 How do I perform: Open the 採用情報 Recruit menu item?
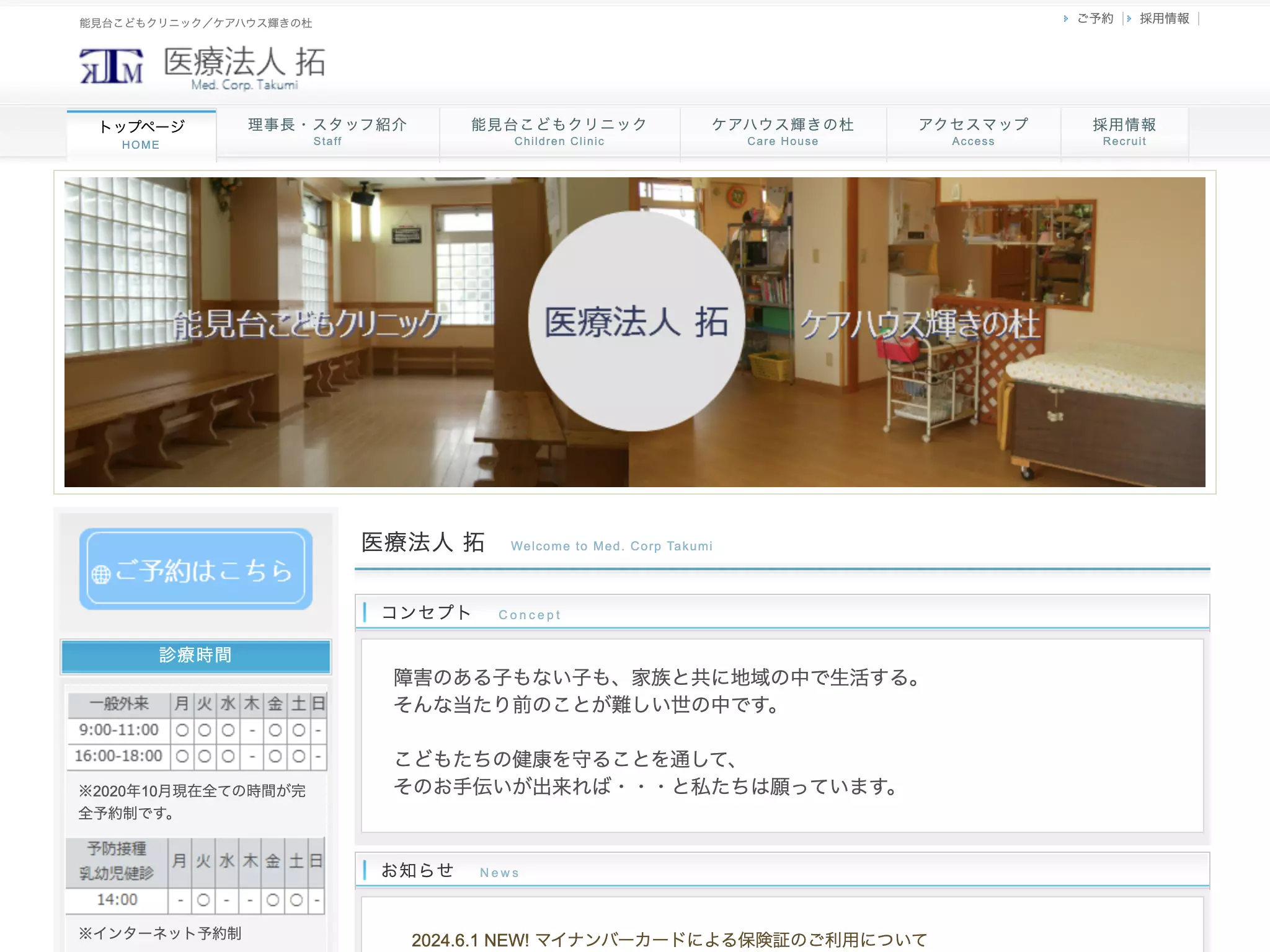pyautogui.click(x=1124, y=132)
